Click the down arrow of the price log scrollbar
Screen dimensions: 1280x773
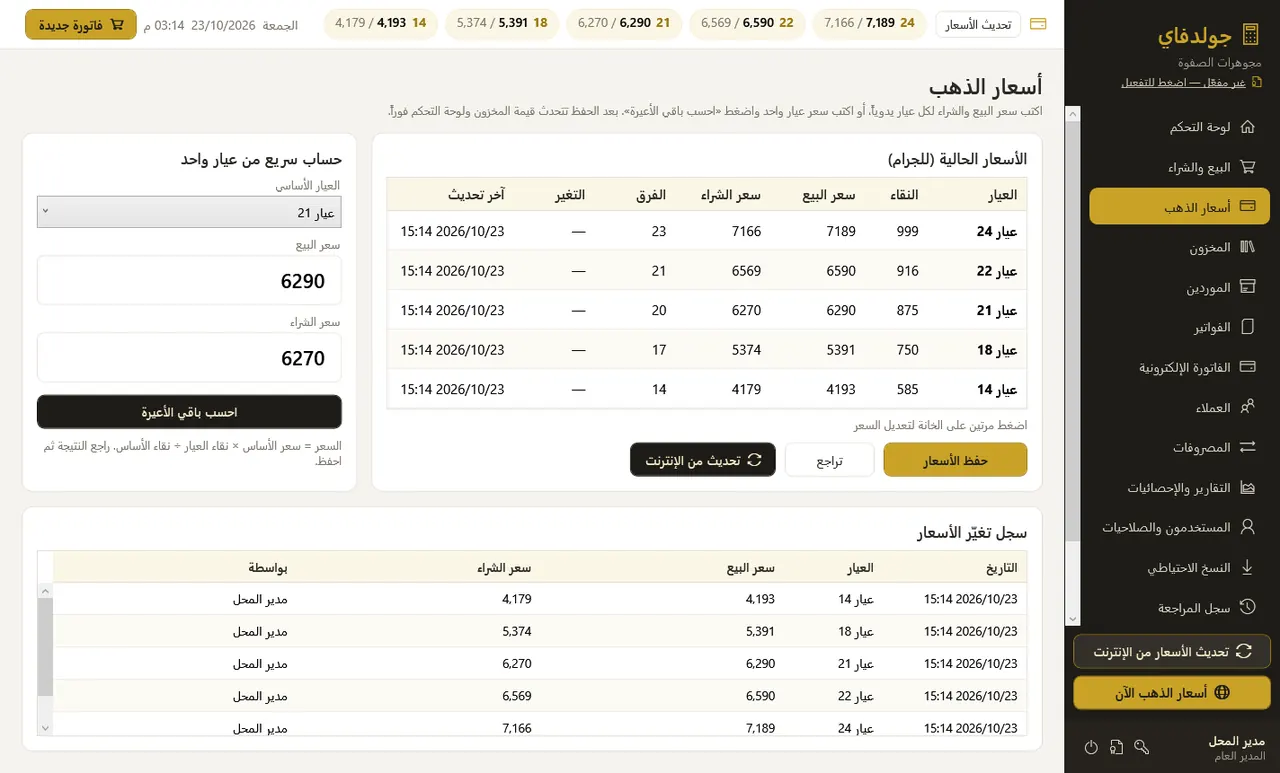(x=45, y=728)
